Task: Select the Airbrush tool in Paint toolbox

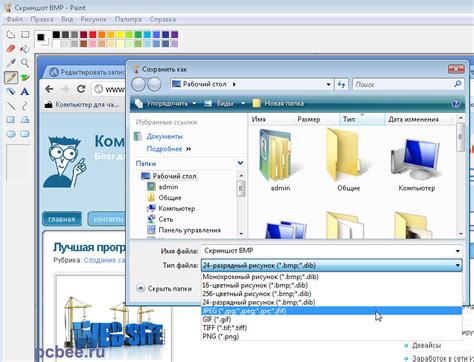Action: coord(11,91)
